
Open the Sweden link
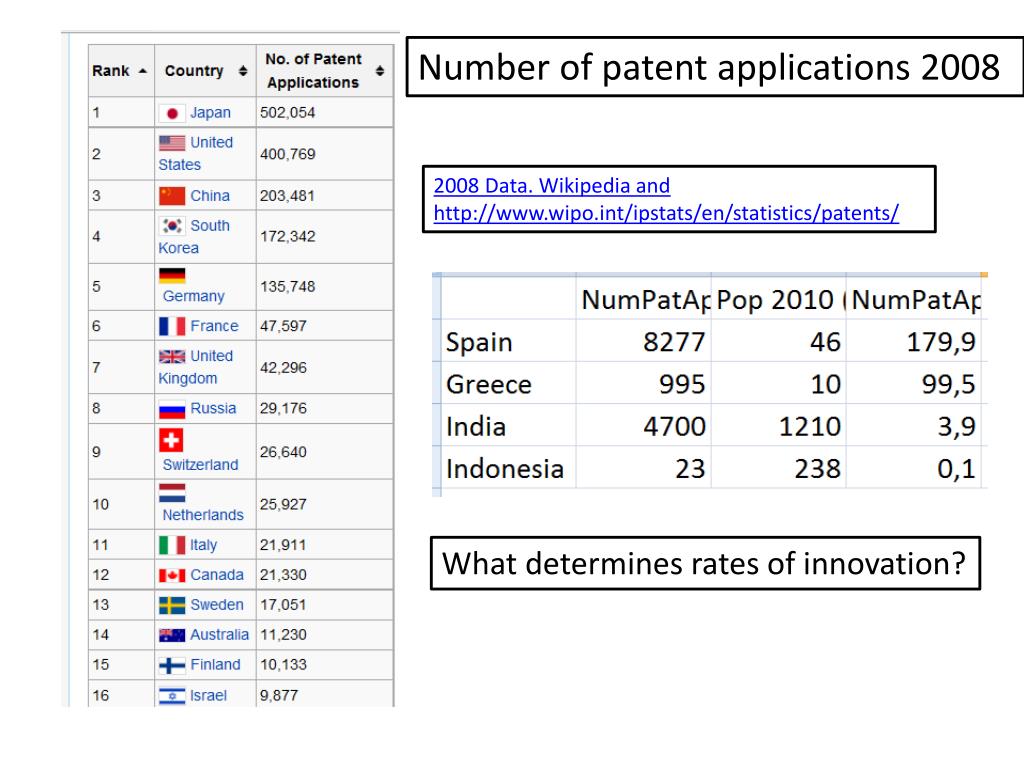pos(217,605)
